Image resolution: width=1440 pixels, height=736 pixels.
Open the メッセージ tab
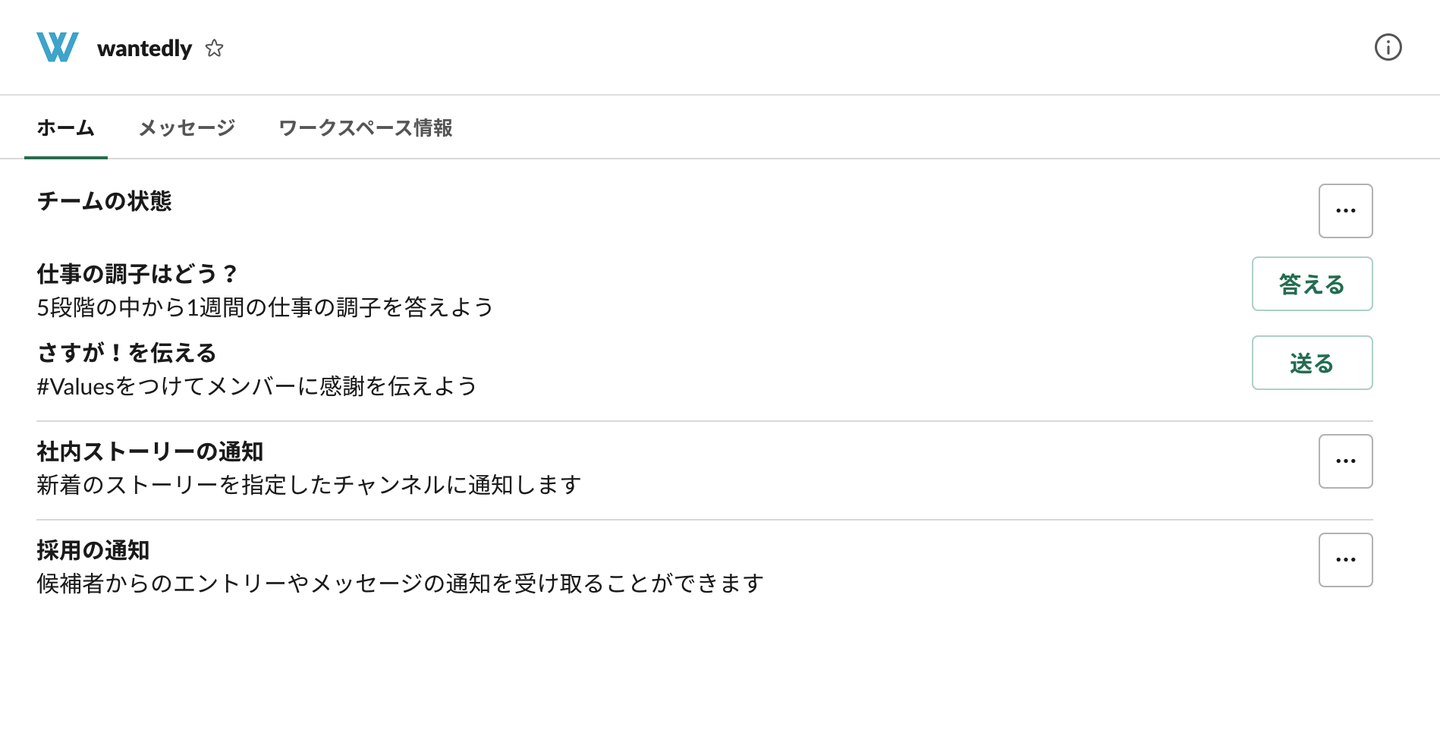[x=187, y=128]
